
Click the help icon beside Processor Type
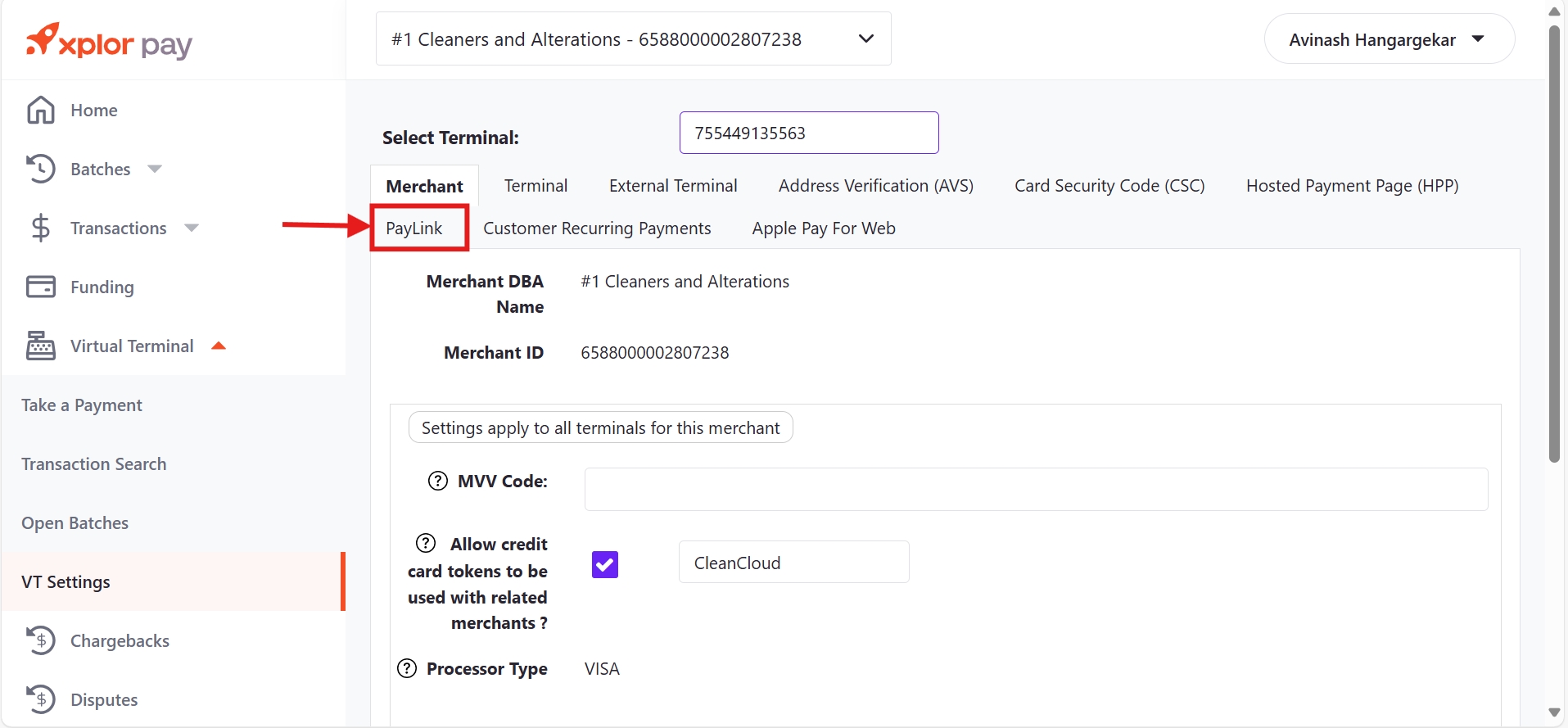(x=407, y=668)
